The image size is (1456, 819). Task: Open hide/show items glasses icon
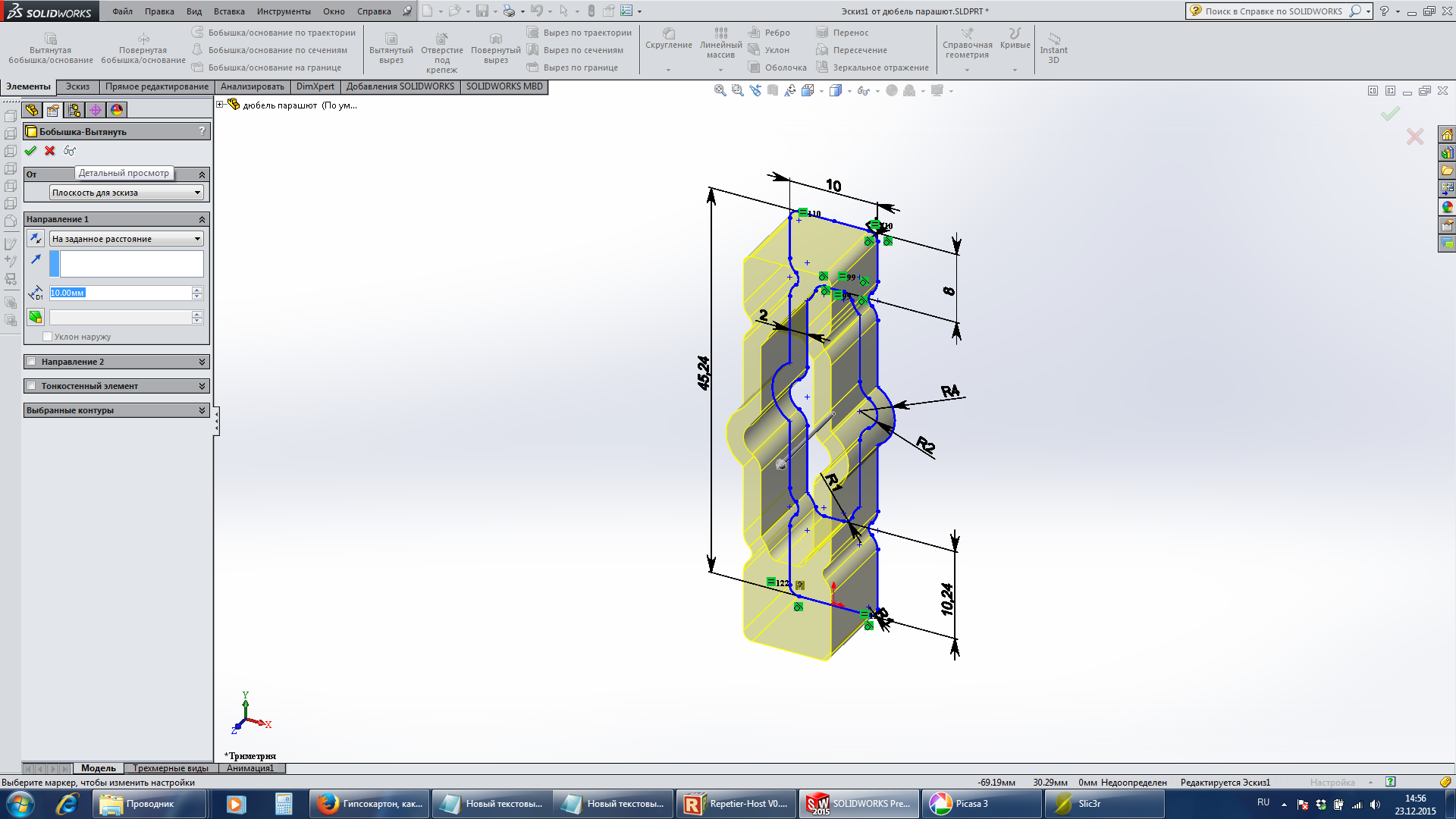coord(864,90)
